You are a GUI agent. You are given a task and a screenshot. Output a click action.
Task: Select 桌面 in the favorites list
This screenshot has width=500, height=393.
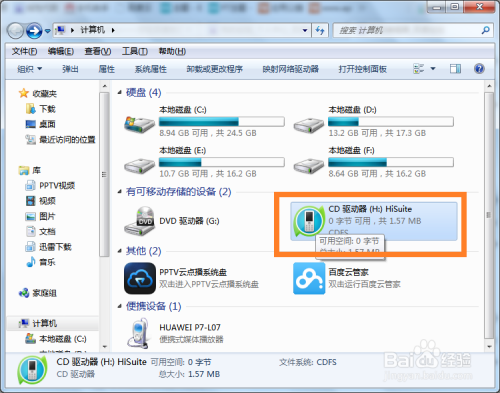pos(47,124)
